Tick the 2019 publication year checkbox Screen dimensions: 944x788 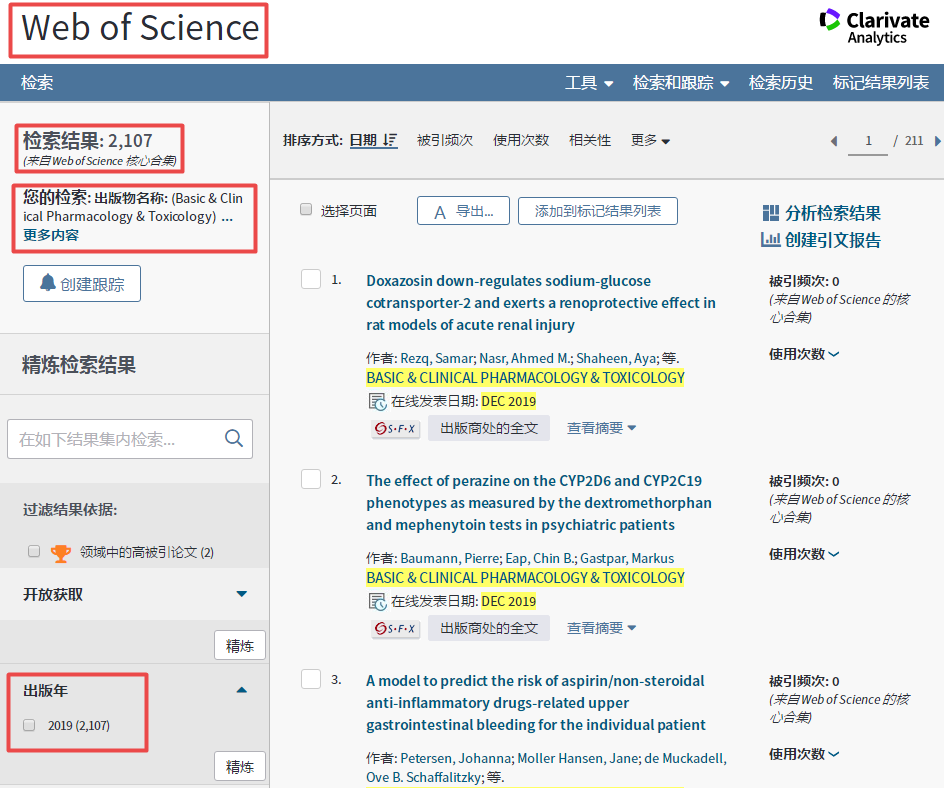point(30,725)
